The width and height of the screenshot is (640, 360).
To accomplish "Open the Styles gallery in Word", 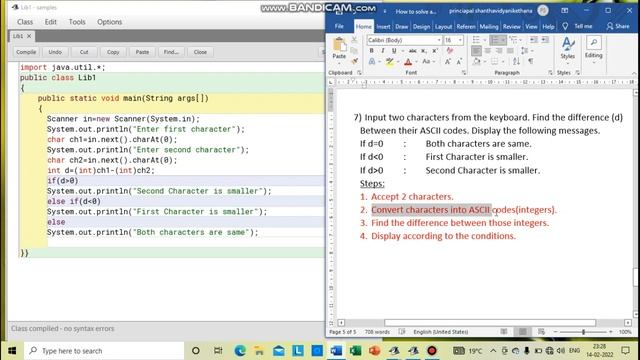I will [568, 48].
